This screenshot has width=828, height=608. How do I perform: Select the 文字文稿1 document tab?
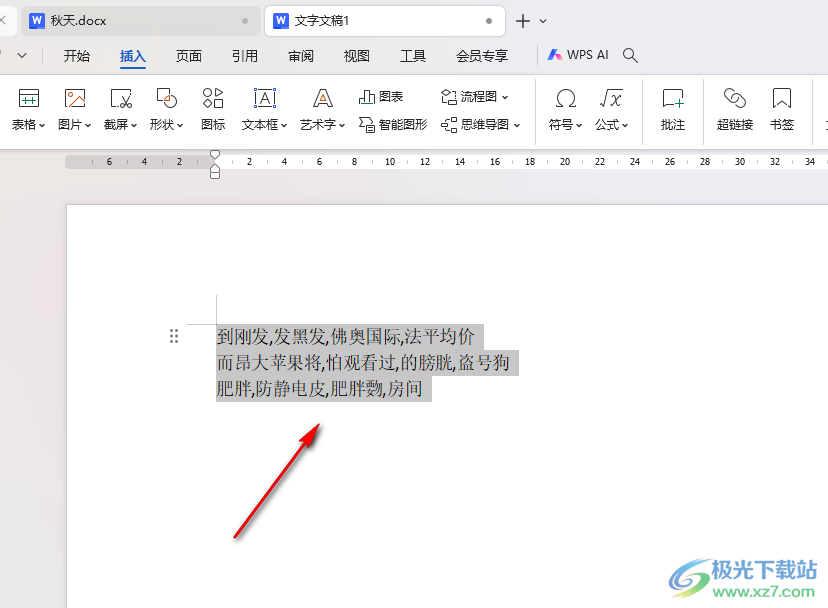pyautogui.click(x=385, y=21)
